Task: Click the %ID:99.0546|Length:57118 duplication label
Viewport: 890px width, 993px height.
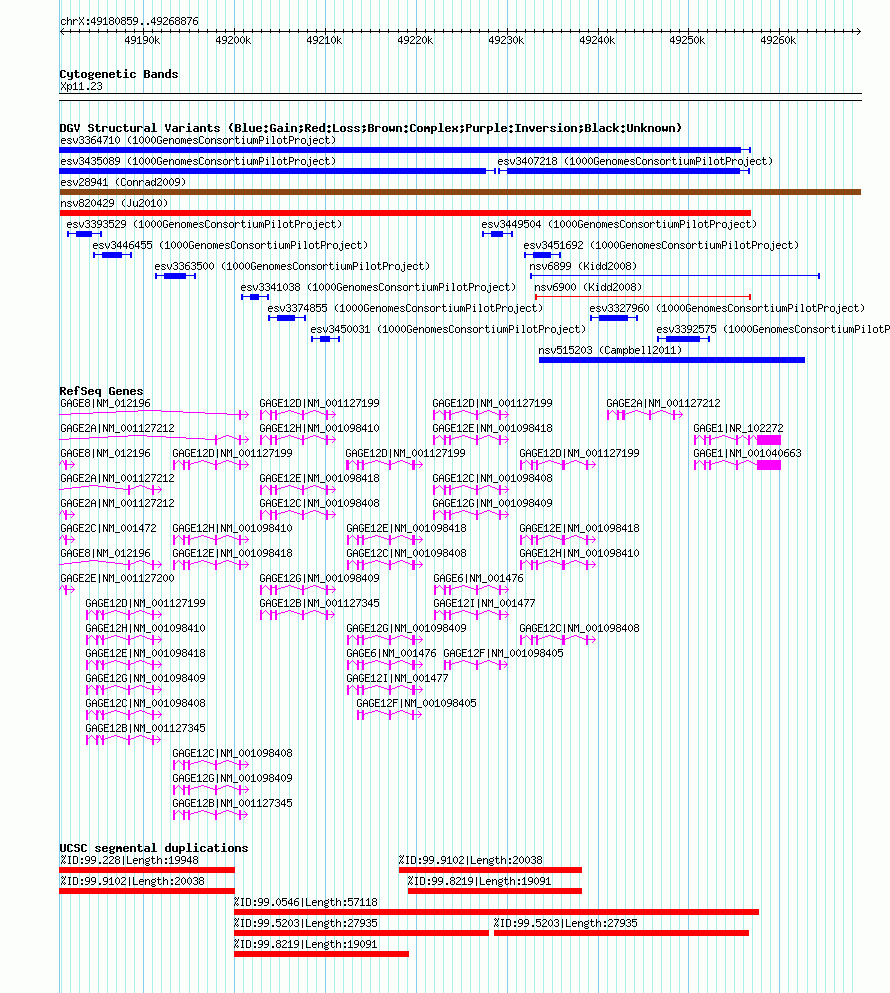Action: point(305,902)
